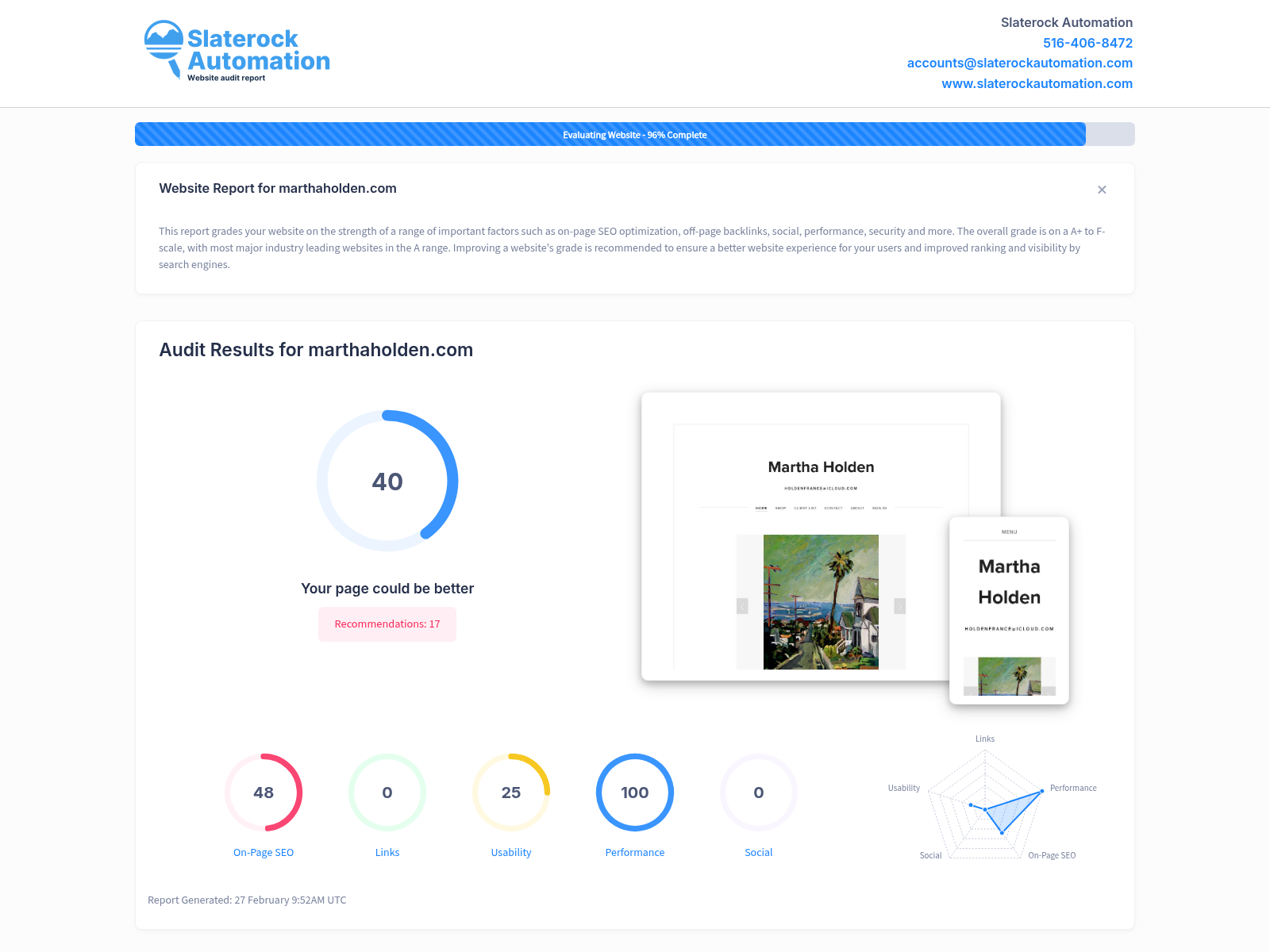Click the Usability score gauge 25
The height and width of the screenshot is (952, 1270).
(x=511, y=793)
